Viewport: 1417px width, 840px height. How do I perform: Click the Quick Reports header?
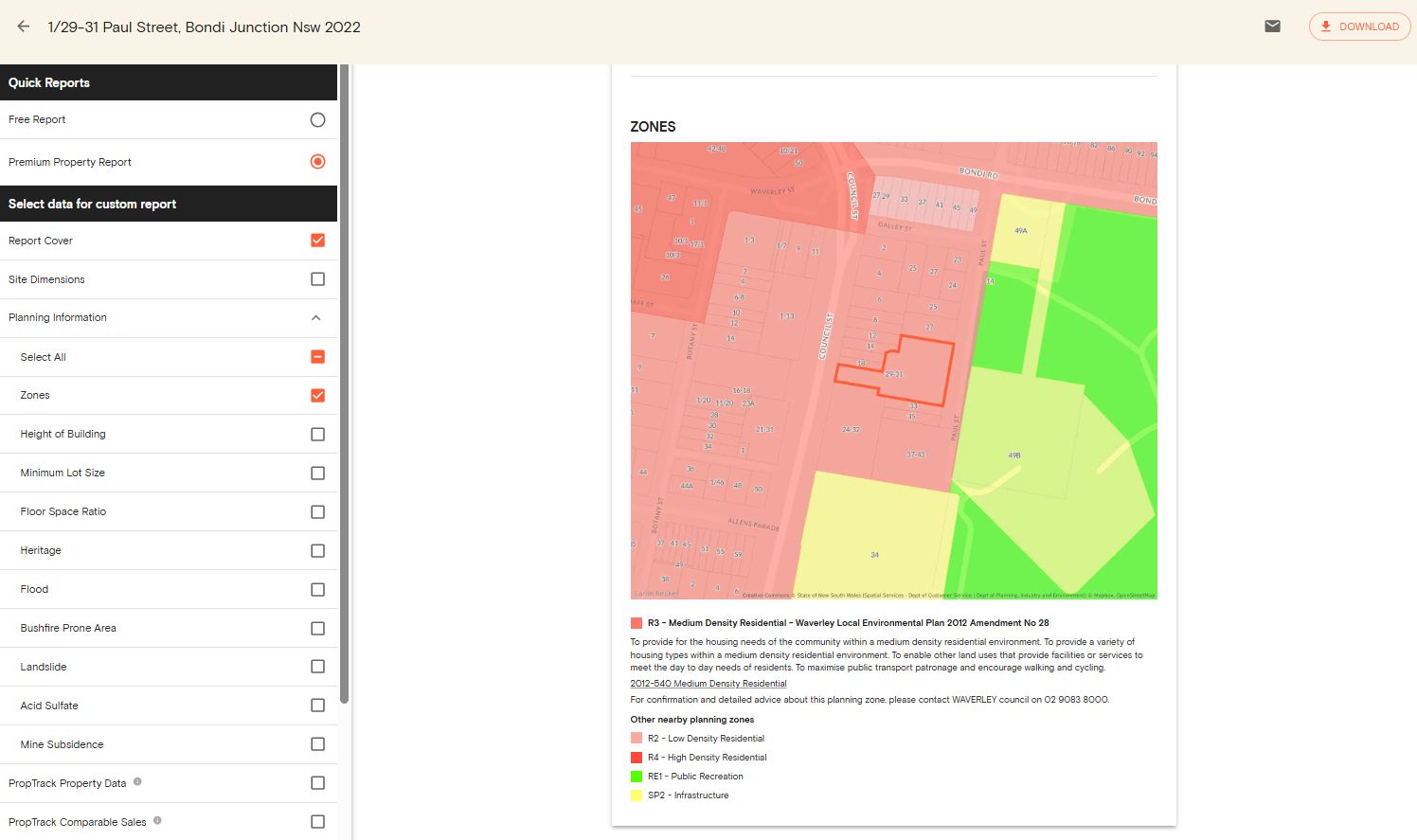169,82
